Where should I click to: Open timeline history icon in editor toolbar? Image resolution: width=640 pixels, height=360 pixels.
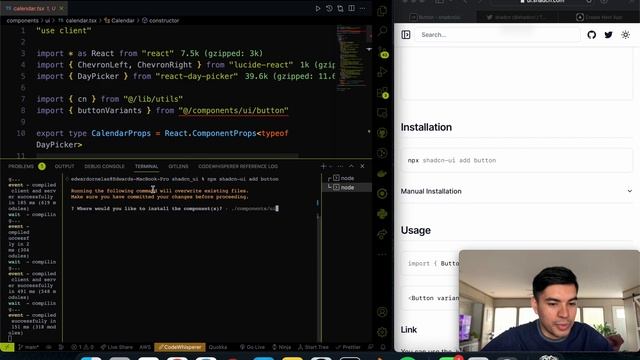pos(329,8)
